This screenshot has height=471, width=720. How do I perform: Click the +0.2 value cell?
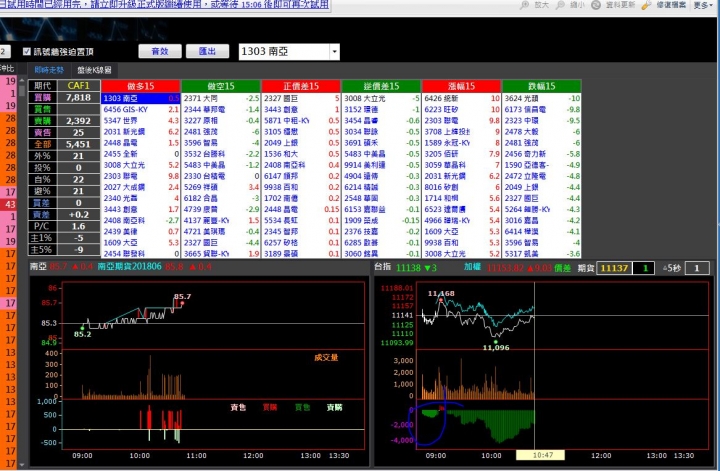coord(79,214)
